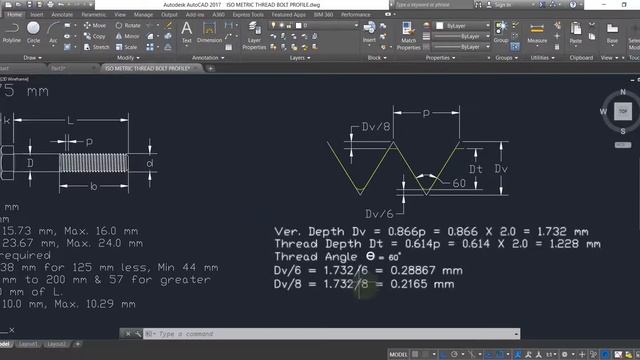Expand the Annotation panel
Image resolution: width=640 pixels, height=360 pixels.
pyautogui.click(x=208, y=58)
